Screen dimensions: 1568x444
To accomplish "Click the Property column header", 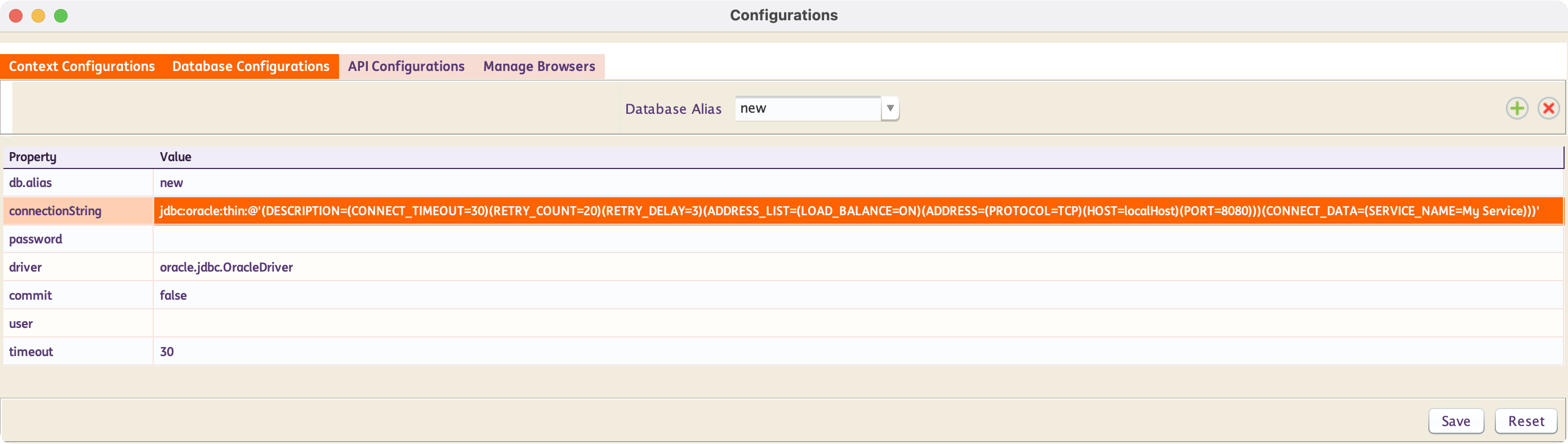I will tap(33, 157).
